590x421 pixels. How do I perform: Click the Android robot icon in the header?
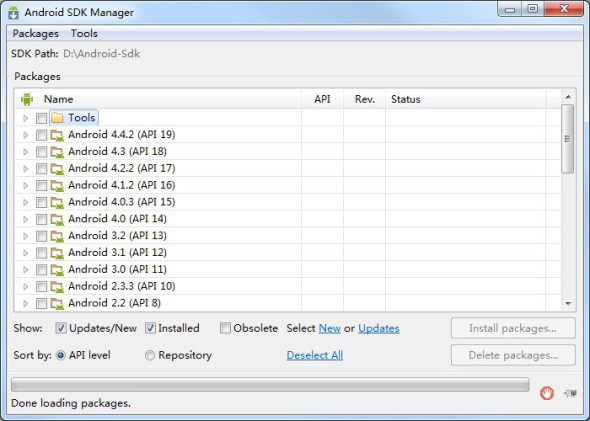point(27,99)
